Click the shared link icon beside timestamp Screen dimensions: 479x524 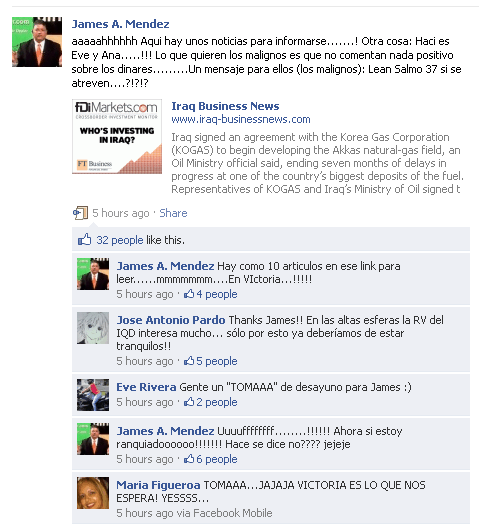coord(80,213)
